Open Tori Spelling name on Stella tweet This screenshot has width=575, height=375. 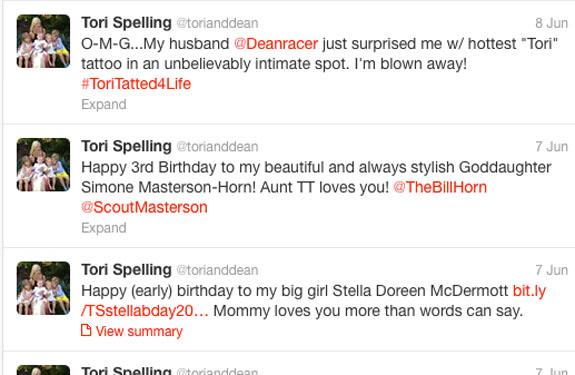(x=127, y=270)
